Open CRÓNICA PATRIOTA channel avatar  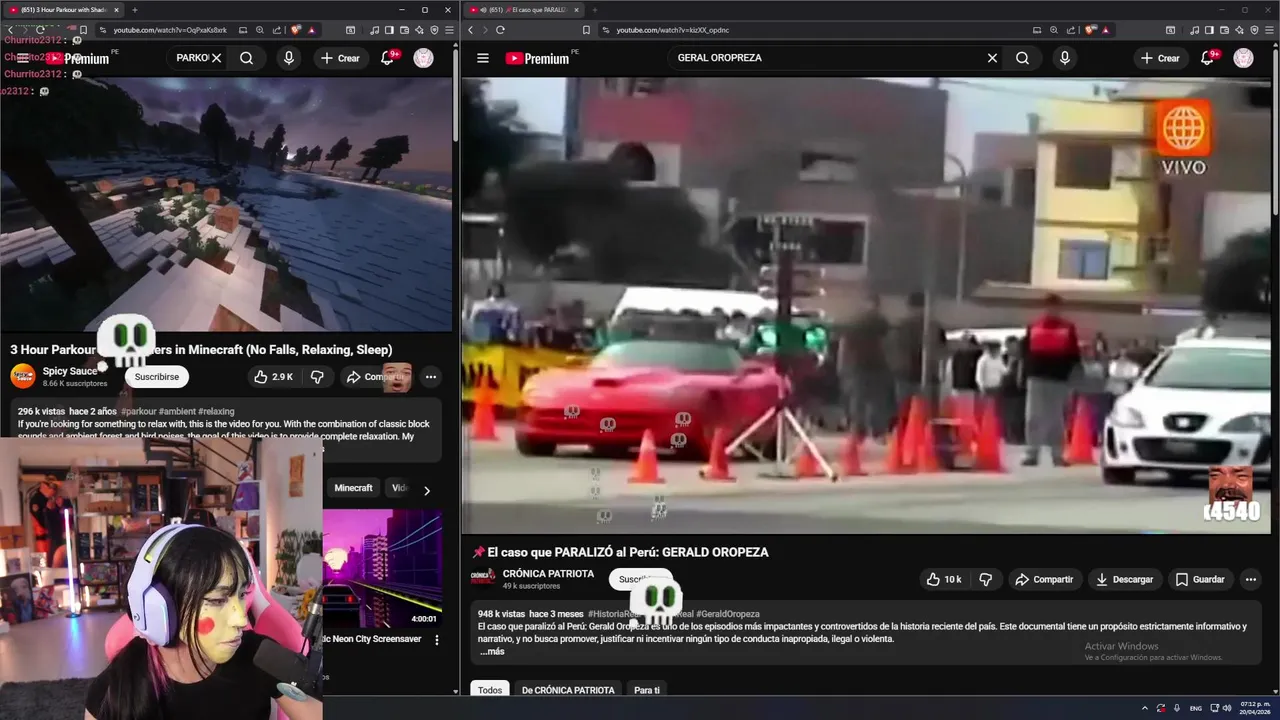(x=483, y=577)
